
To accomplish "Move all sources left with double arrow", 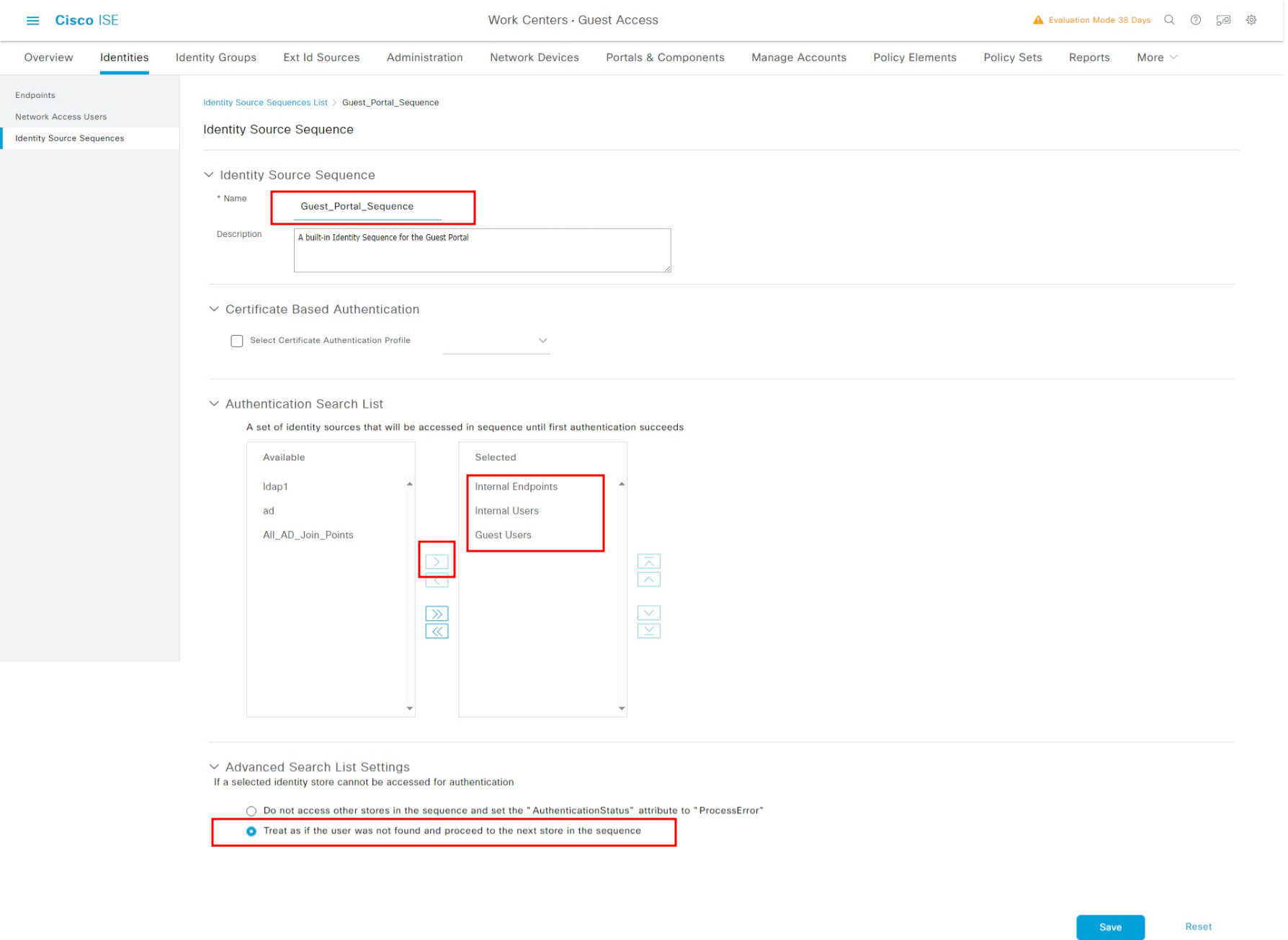I will (437, 632).
